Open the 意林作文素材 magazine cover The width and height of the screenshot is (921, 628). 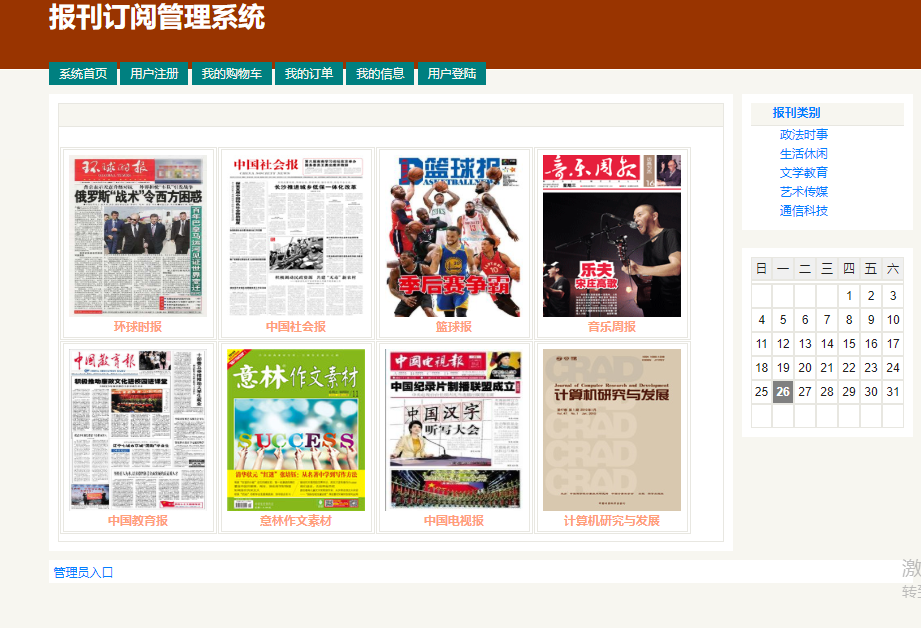pos(296,430)
